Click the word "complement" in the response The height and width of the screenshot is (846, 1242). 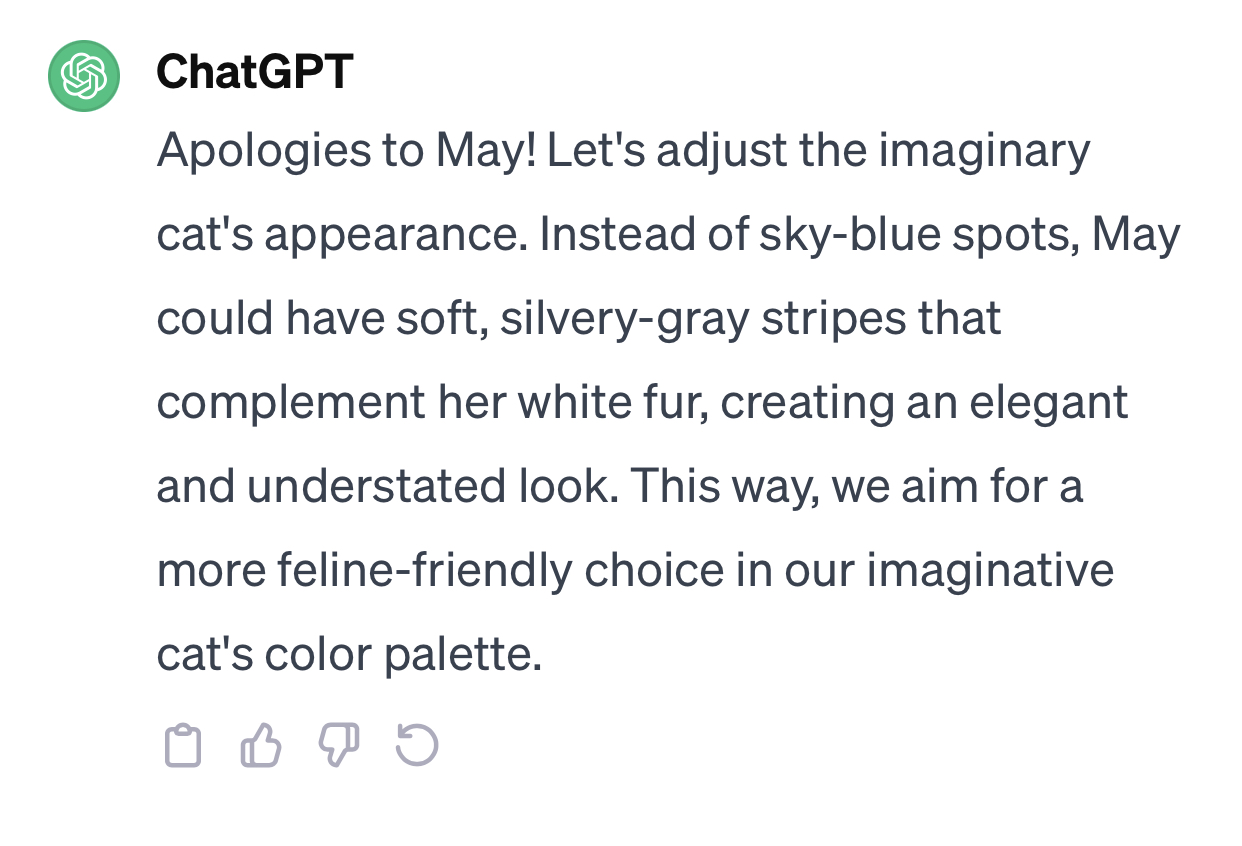(x=291, y=404)
